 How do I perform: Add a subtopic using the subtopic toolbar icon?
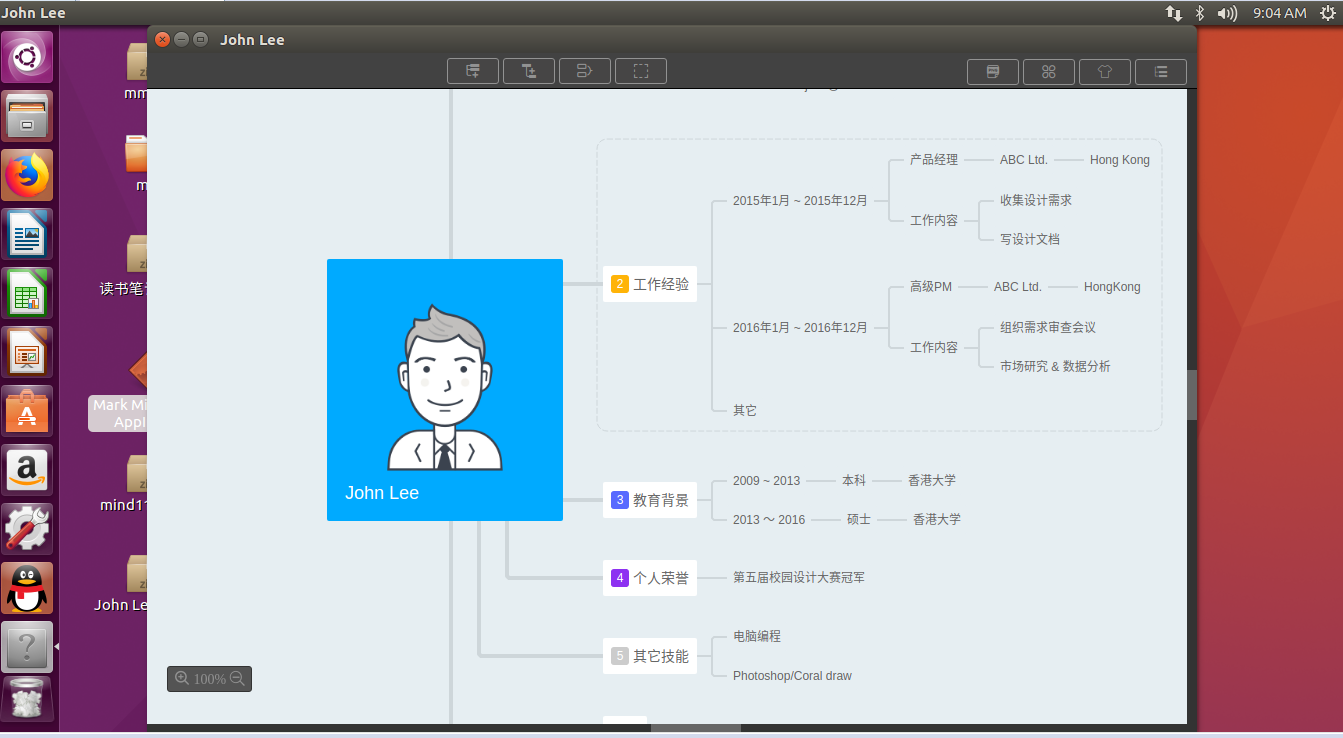528,71
